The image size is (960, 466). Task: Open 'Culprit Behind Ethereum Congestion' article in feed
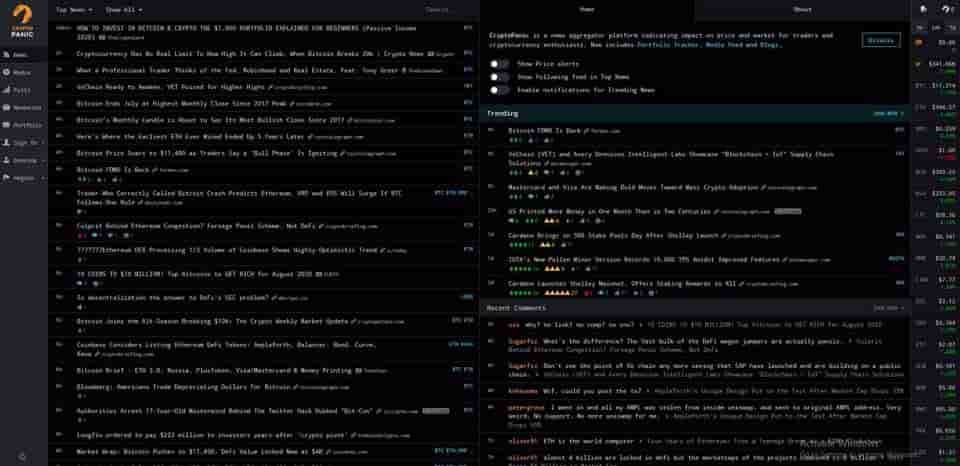pos(196,226)
